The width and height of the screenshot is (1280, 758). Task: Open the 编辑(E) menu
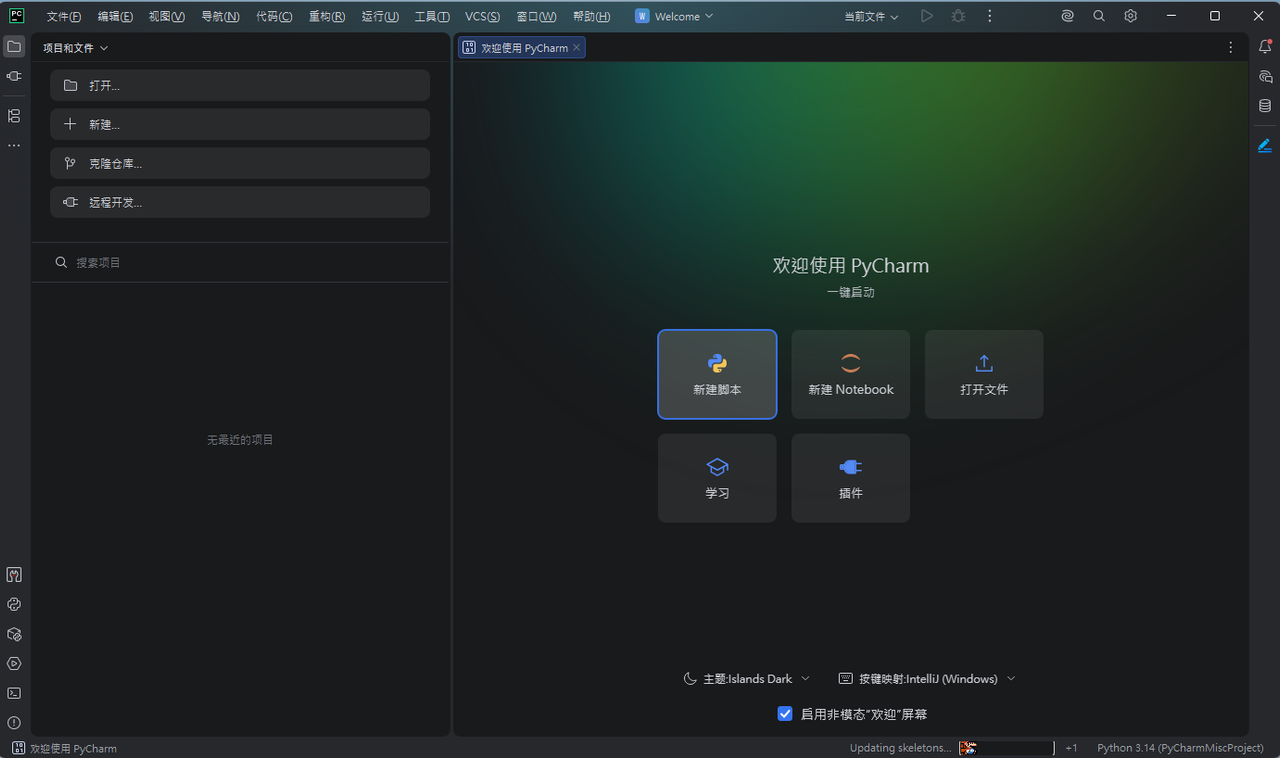(115, 16)
